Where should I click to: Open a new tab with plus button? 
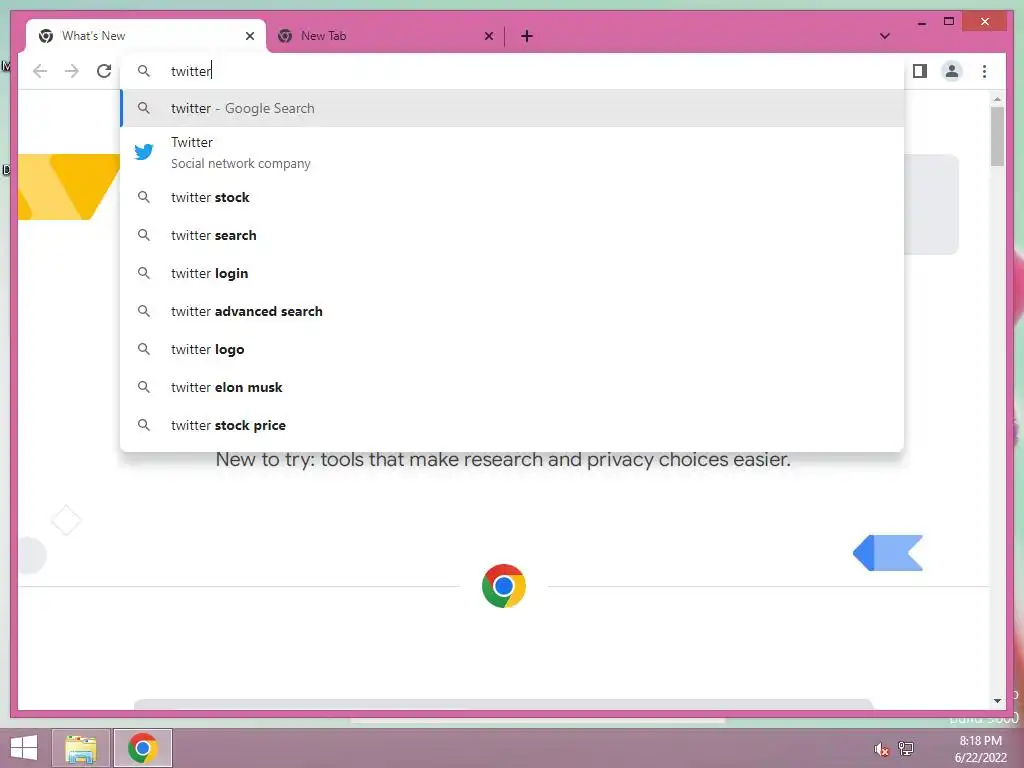click(x=526, y=36)
